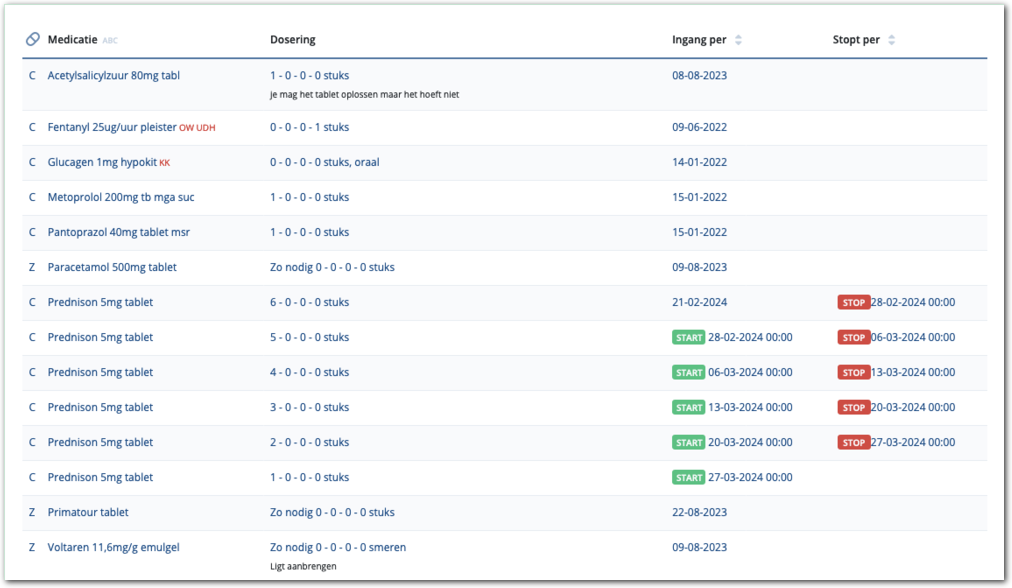
Task: Click the pill icon in the table header
Action: tap(32, 40)
